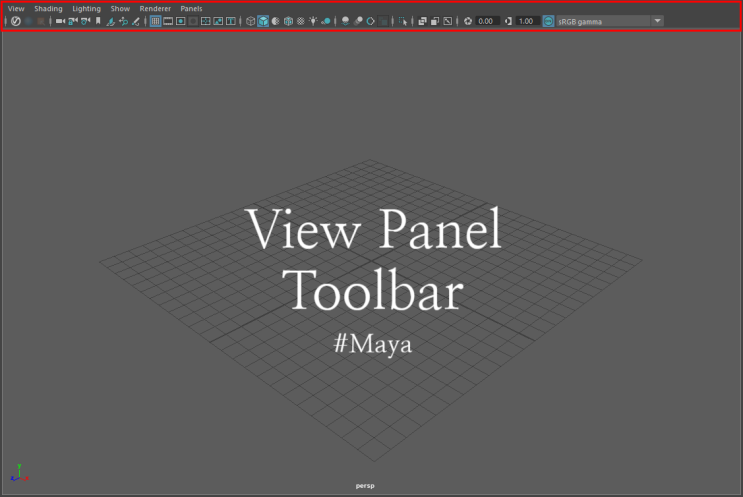Edit the gamma value 1.00
Screen dimensions: 743x497
tap(527, 21)
